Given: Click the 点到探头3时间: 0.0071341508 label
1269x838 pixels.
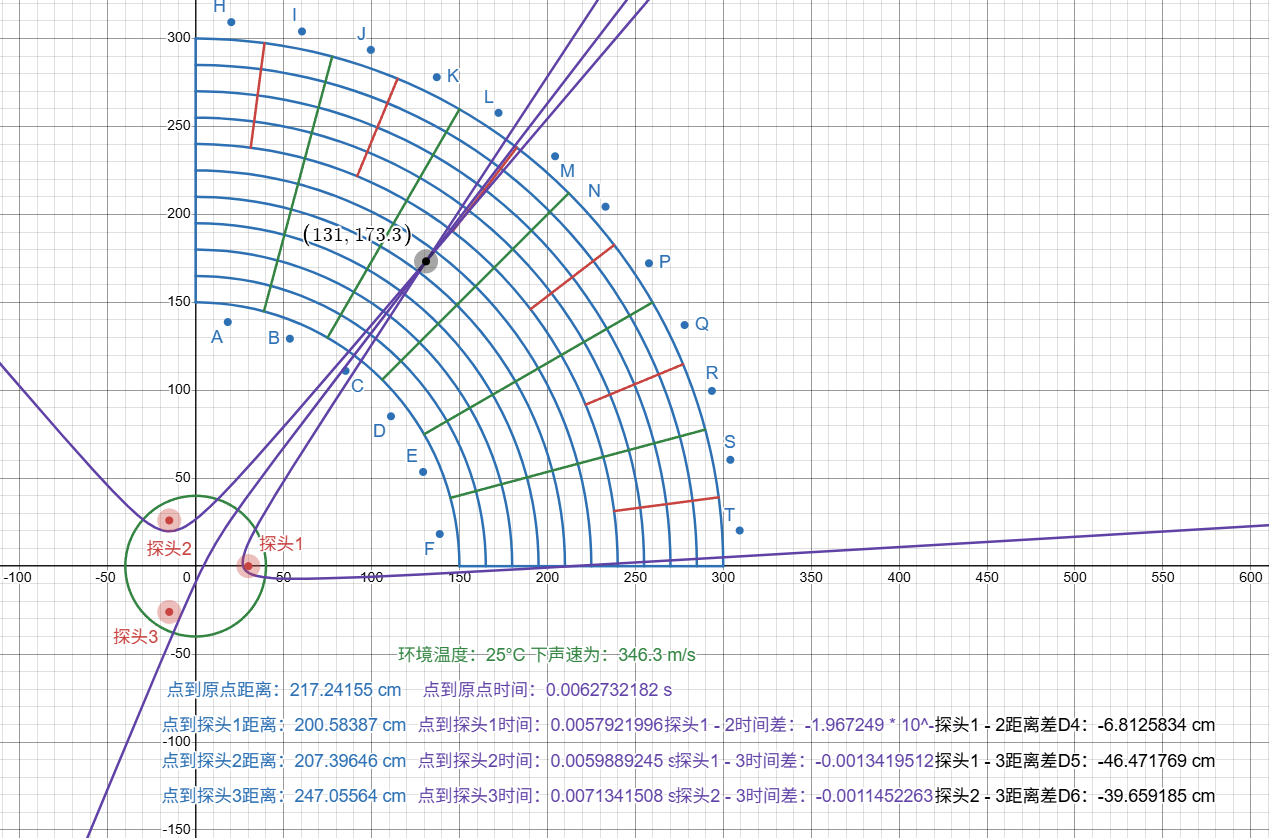Looking at the screenshot, I should click(x=546, y=796).
